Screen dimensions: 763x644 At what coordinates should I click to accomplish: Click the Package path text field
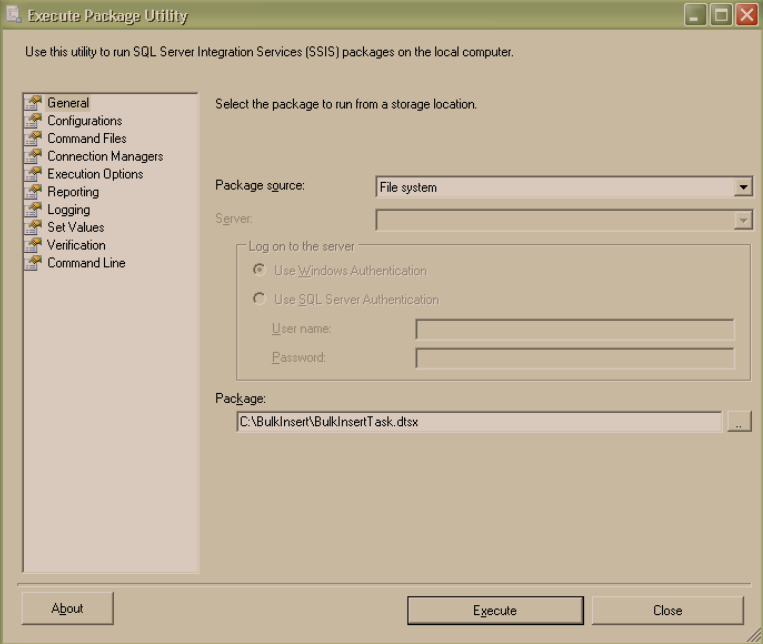click(479, 422)
